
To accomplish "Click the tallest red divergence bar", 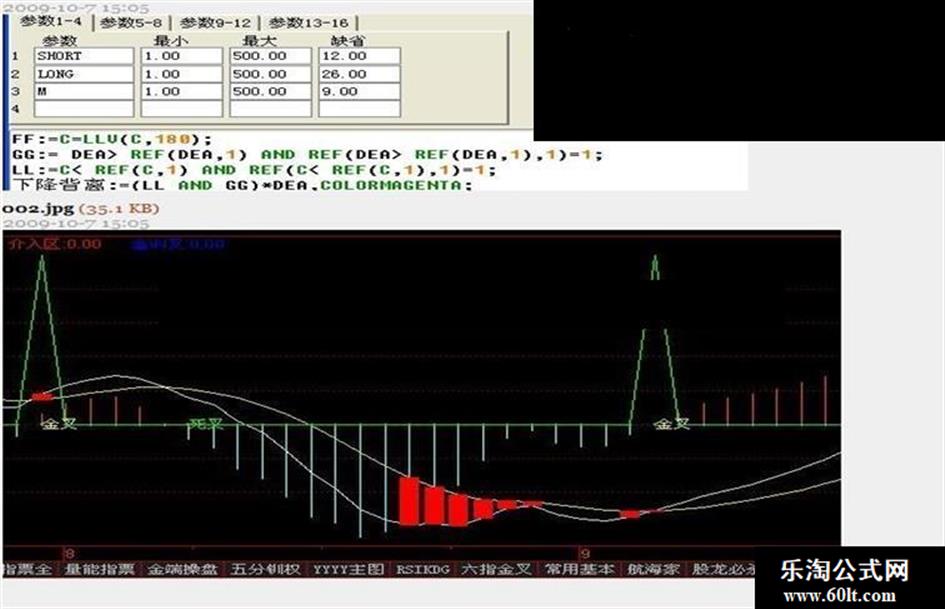I will point(409,501).
